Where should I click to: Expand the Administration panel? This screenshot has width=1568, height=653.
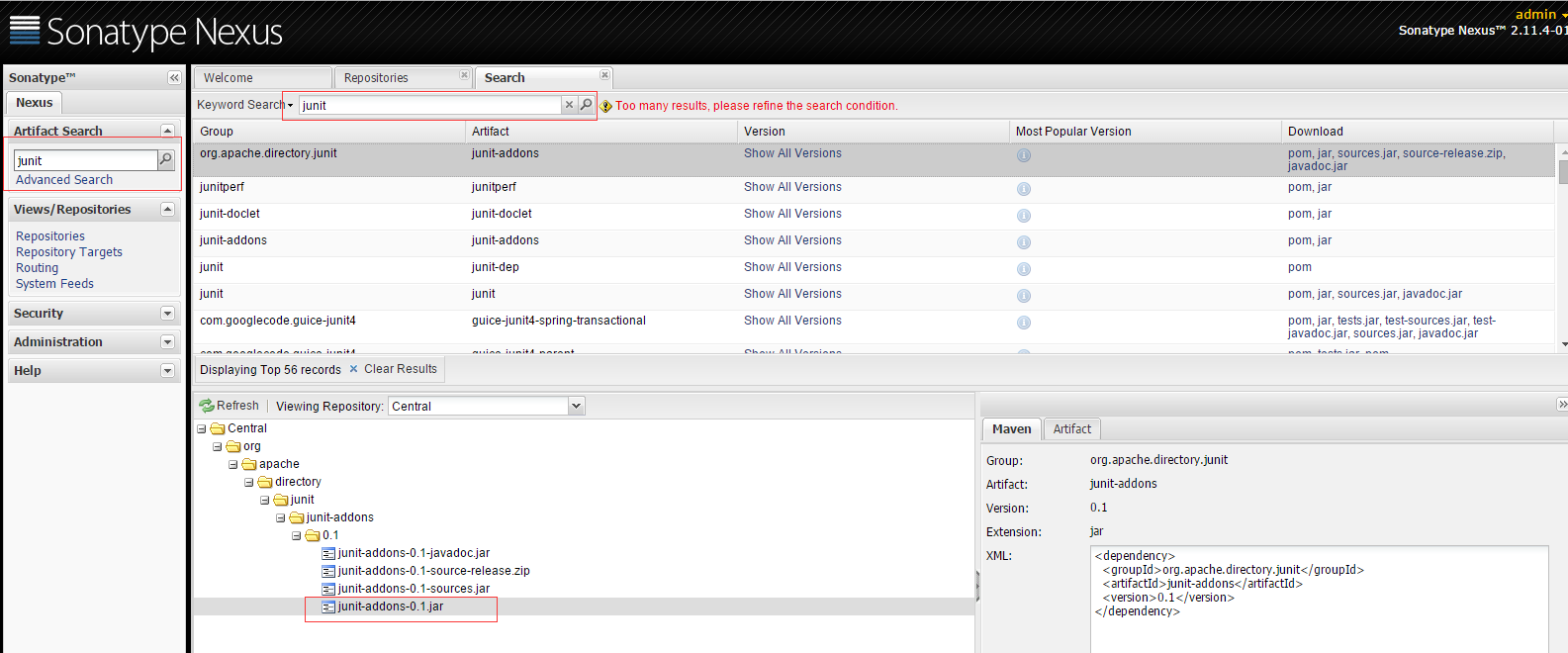(x=167, y=341)
